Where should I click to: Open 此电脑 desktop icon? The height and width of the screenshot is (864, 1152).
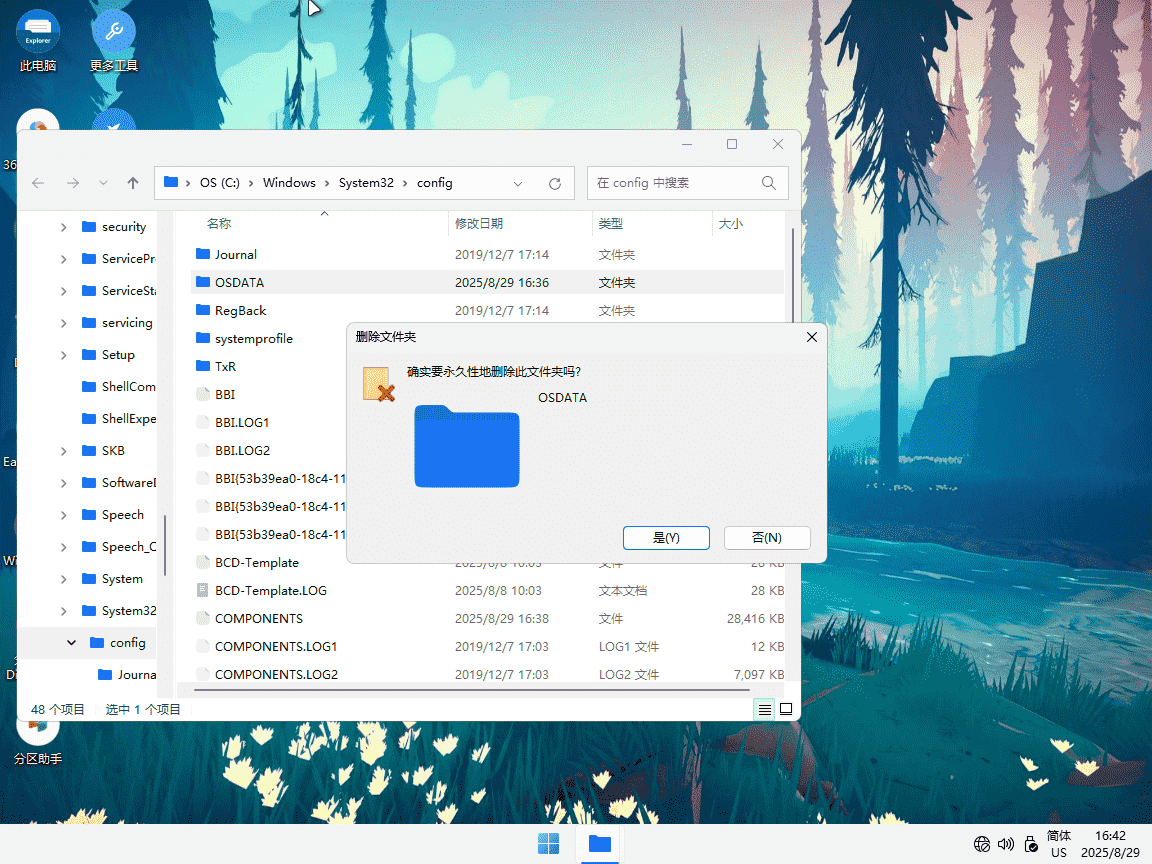pos(38,40)
